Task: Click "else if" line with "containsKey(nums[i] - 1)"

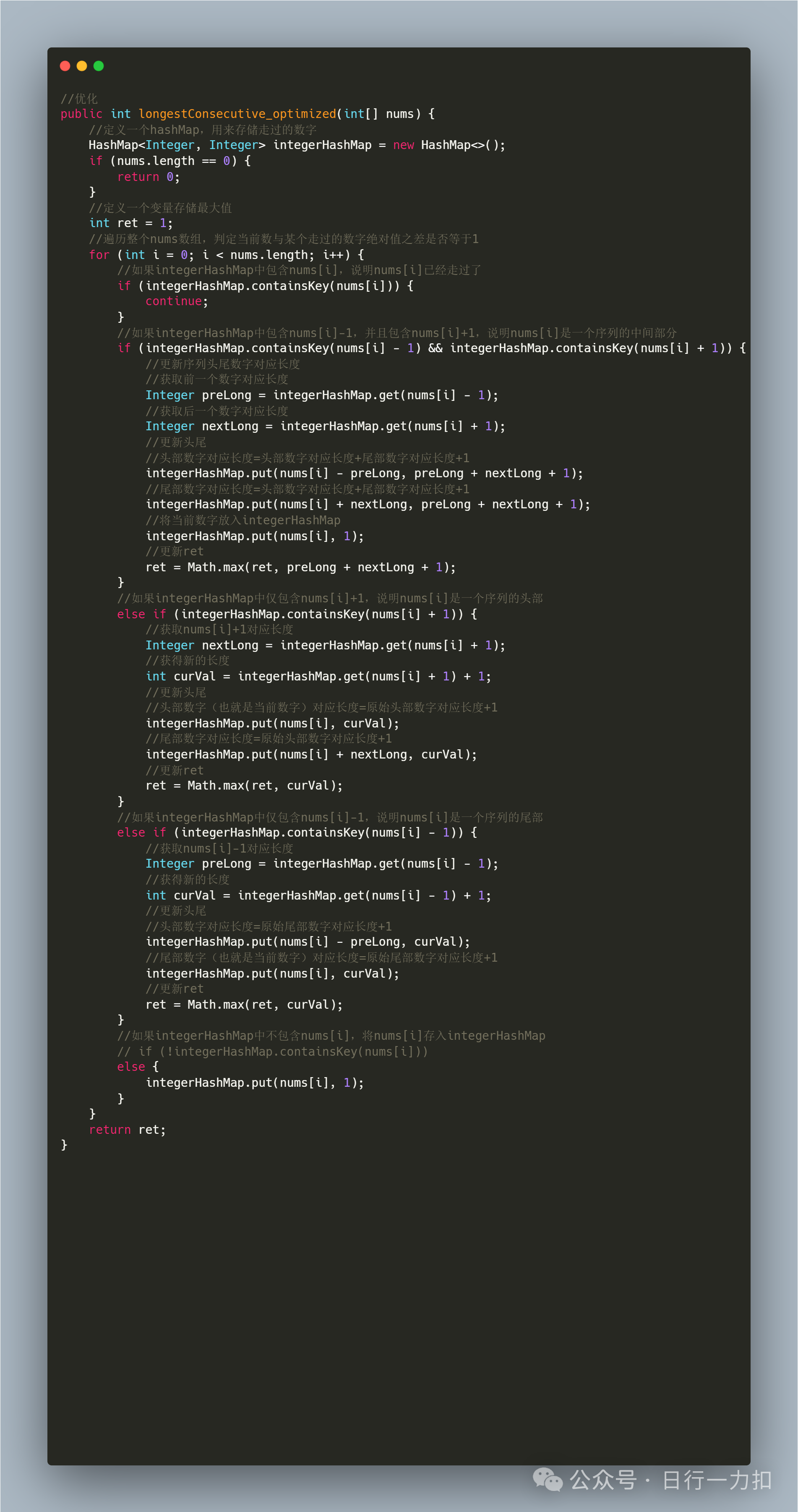Action: point(297,832)
